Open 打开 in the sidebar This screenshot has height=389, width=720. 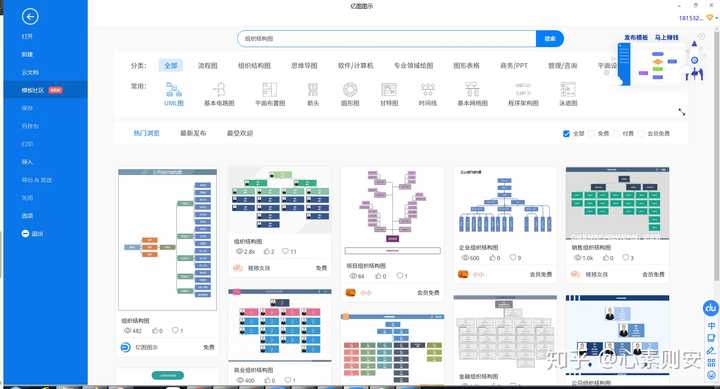[x=27, y=36]
